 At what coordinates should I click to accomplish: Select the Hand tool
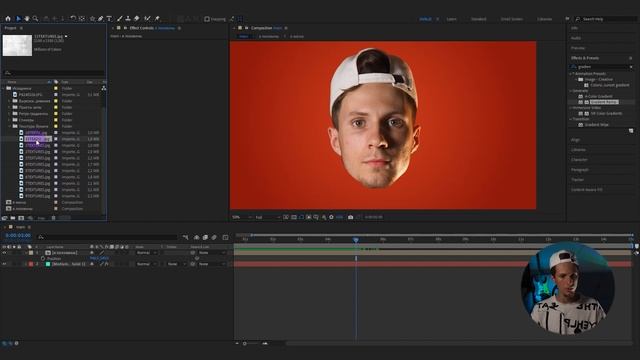pos(27,19)
